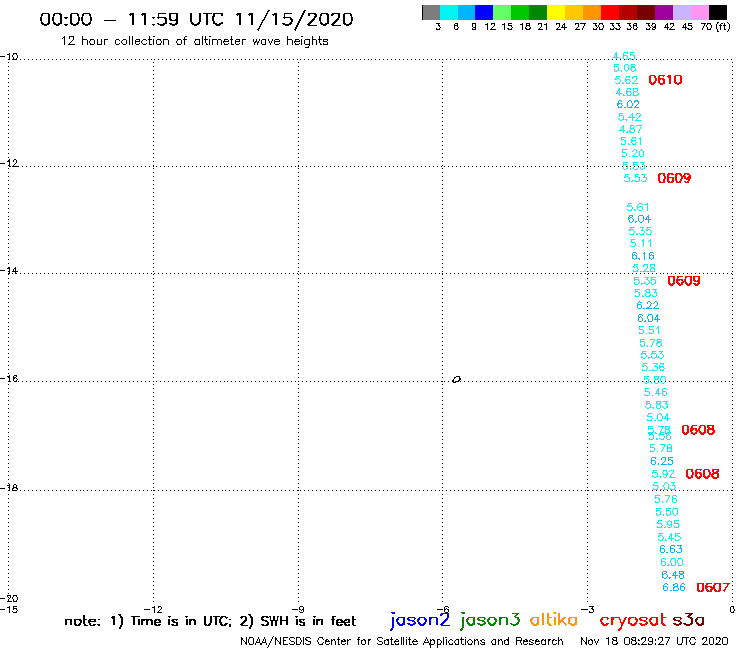
Task: Click the wave height reading 4.68
Action: pos(627,92)
